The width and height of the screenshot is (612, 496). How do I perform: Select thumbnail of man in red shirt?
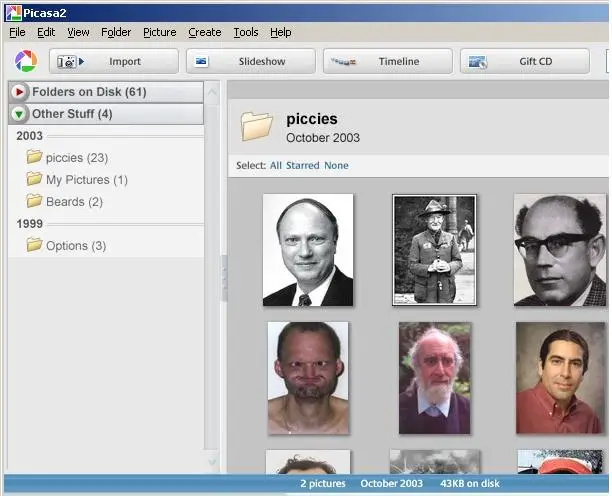tap(560, 378)
